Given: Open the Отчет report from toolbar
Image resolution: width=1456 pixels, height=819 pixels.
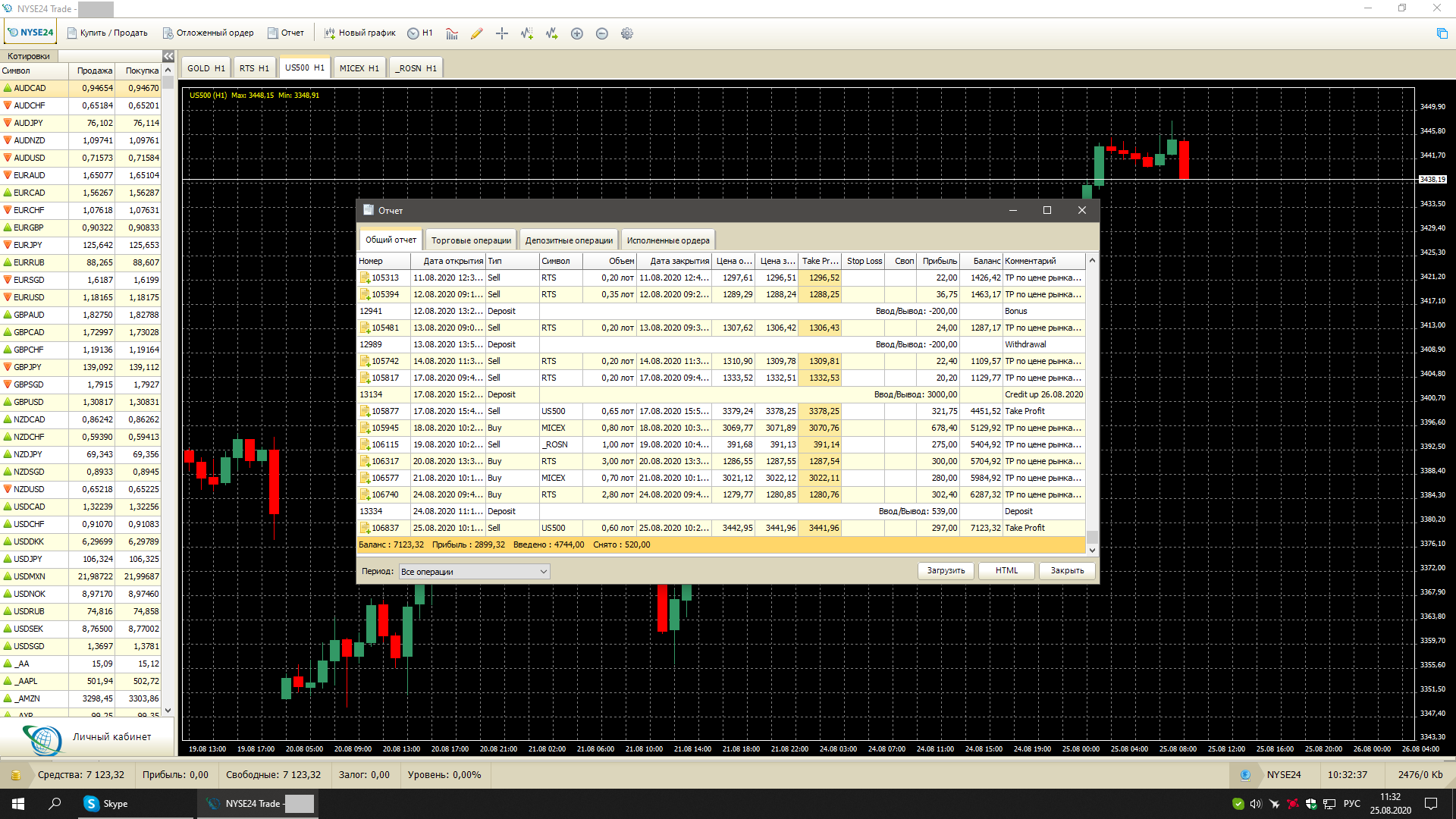Looking at the screenshot, I should click(x=285, y=33).
